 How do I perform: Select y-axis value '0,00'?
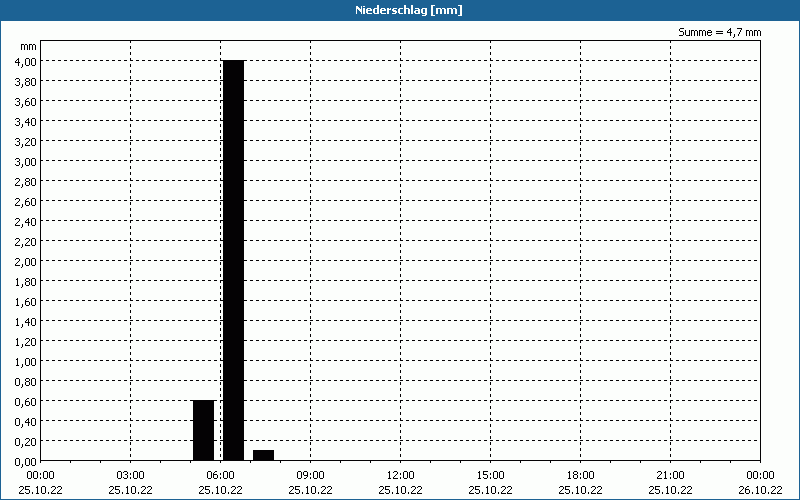click(x=25, y=462)
